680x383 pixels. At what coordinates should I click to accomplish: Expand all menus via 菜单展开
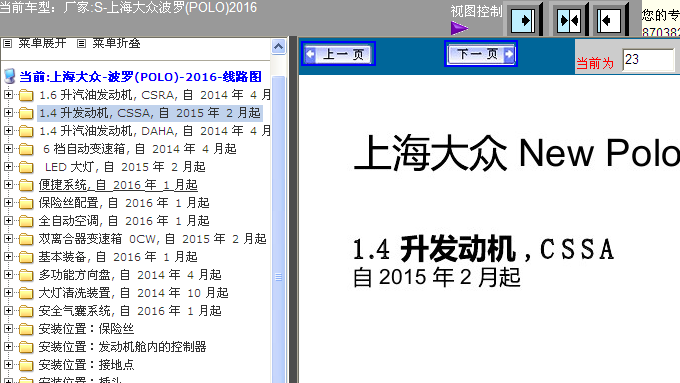pos(42,43)
